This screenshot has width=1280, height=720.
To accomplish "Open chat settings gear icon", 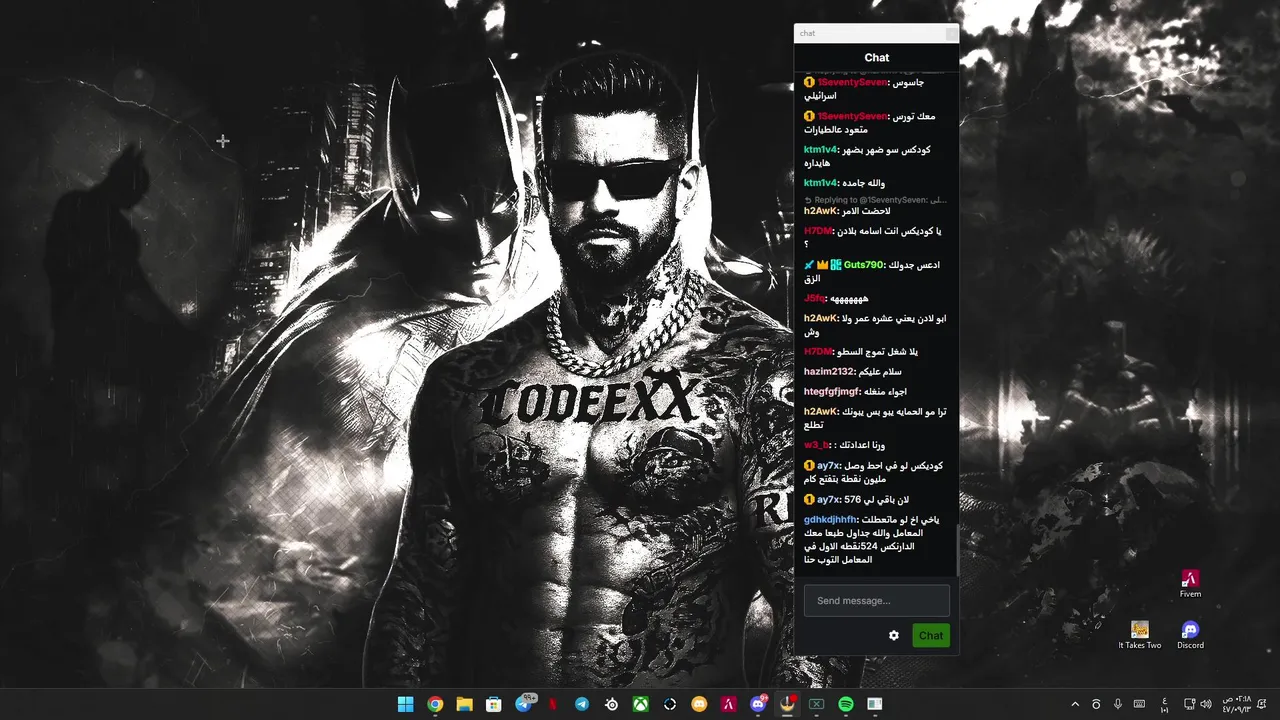I will (x=894, y=635).
